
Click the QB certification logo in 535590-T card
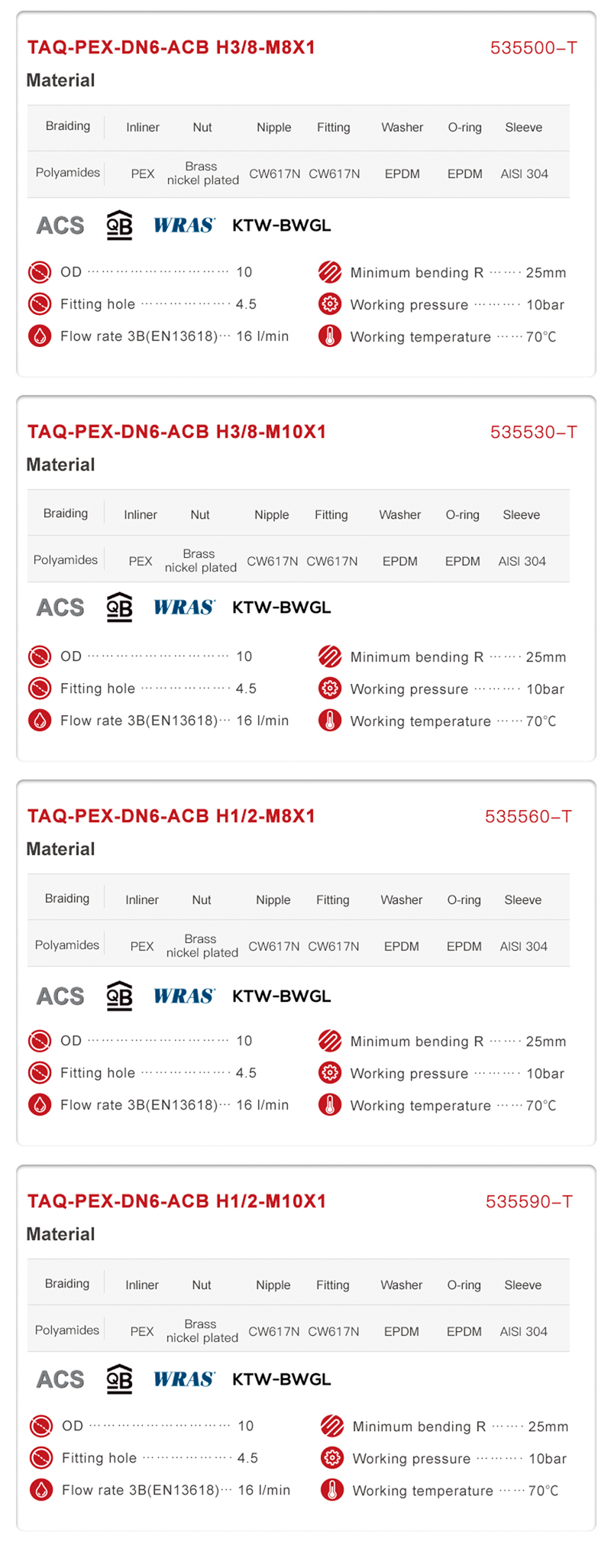click(119, 1379)
